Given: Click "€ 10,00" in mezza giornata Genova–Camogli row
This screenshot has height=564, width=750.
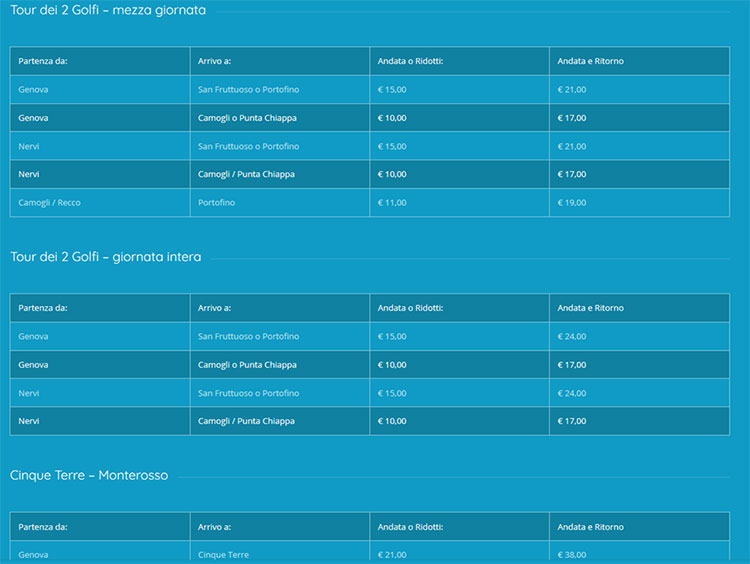Looking at the screenshot, I should (x=392, y=118).
